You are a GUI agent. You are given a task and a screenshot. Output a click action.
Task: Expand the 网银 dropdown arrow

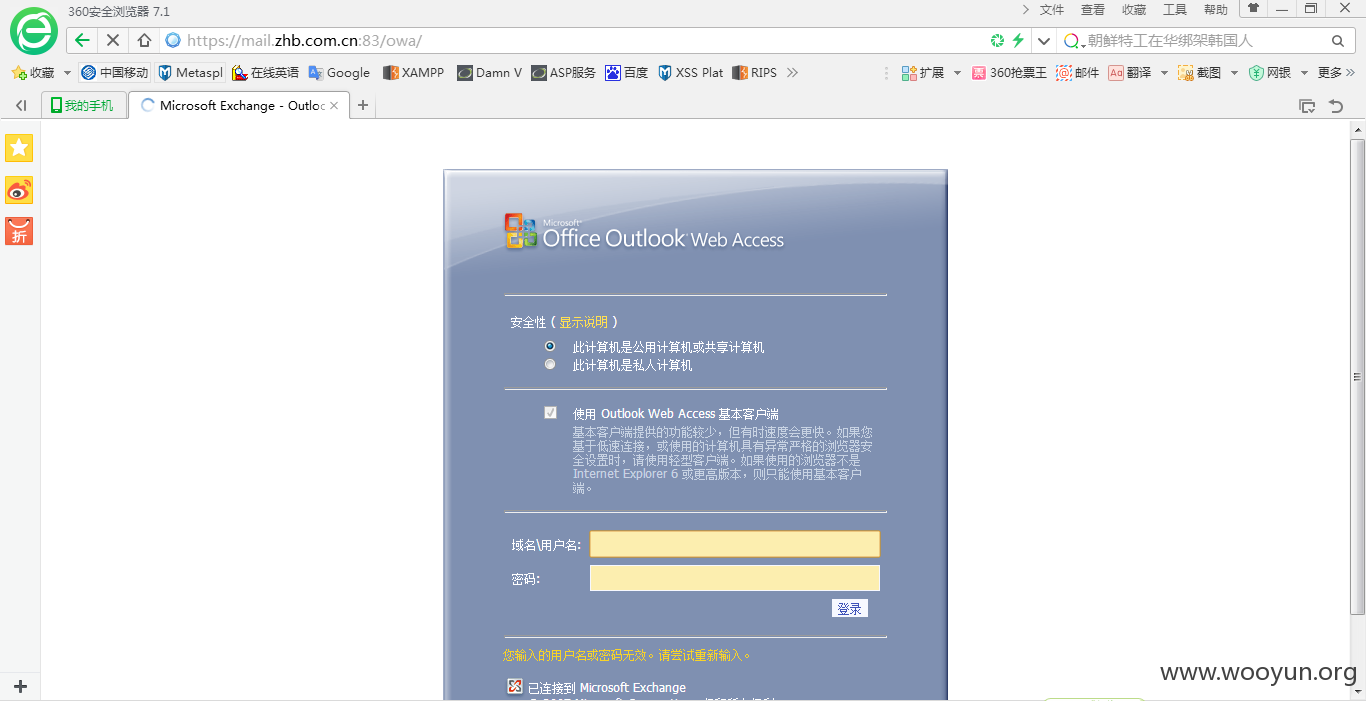[x=1304, y=73]
